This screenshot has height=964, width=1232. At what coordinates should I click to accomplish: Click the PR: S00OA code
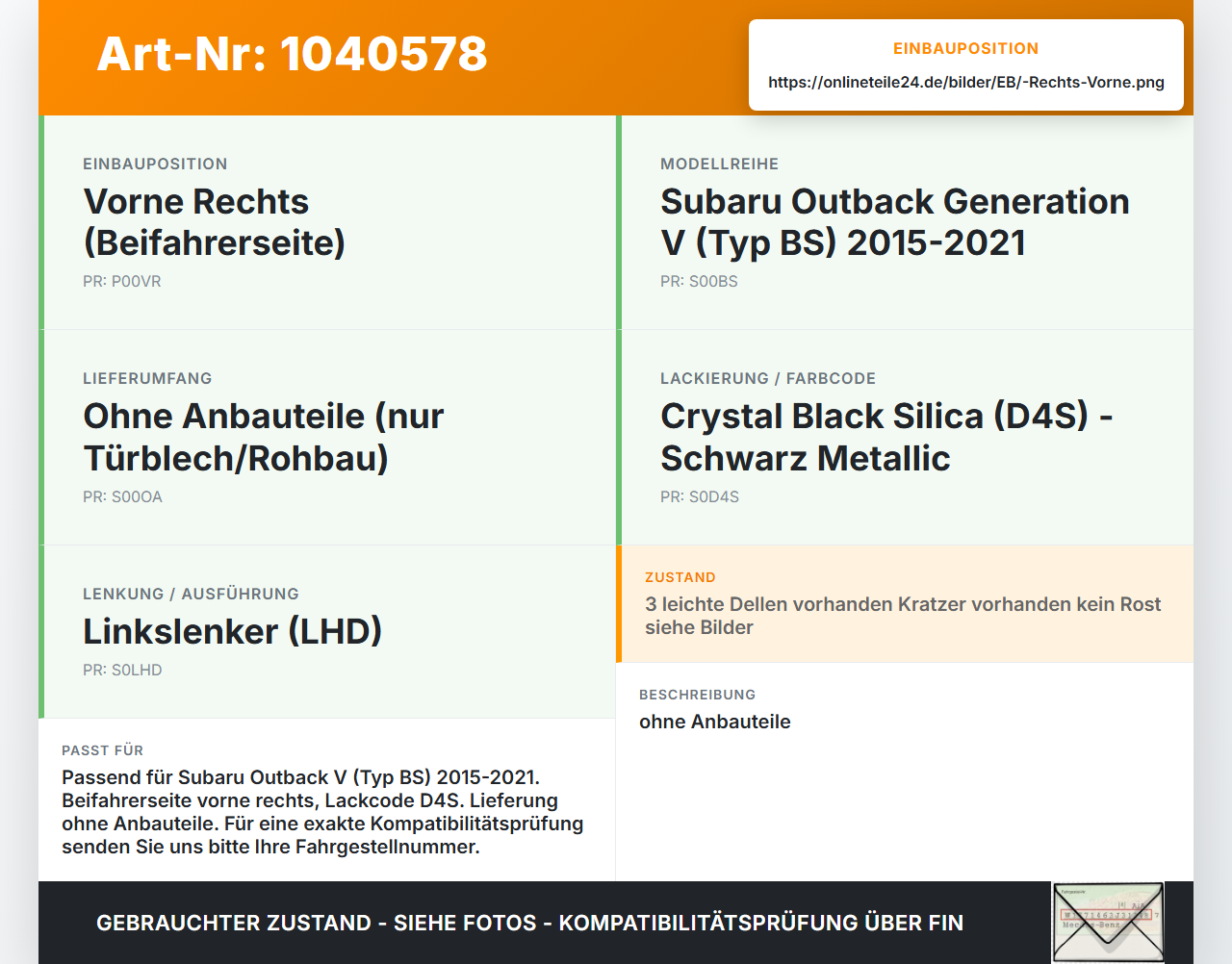pyautogui.click(x=122, y=497)
